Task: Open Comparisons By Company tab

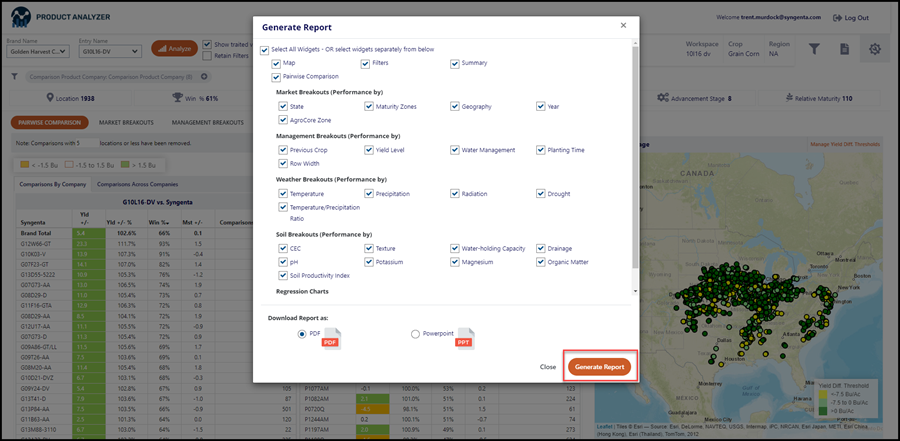Action: pyautogui.click(x=53, y=184)
